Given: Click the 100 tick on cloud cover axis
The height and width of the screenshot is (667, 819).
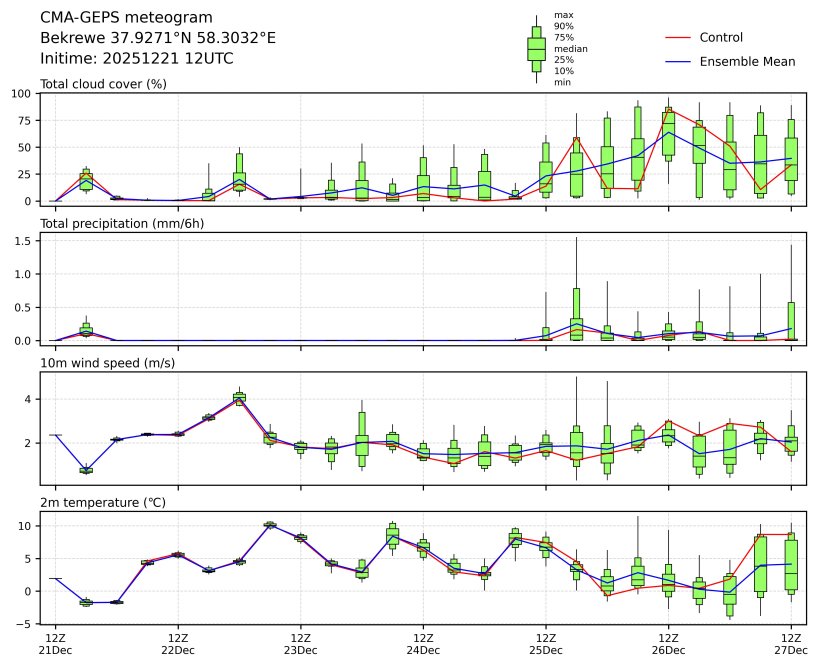Looking at the screenshot, I should coord(23,93).
